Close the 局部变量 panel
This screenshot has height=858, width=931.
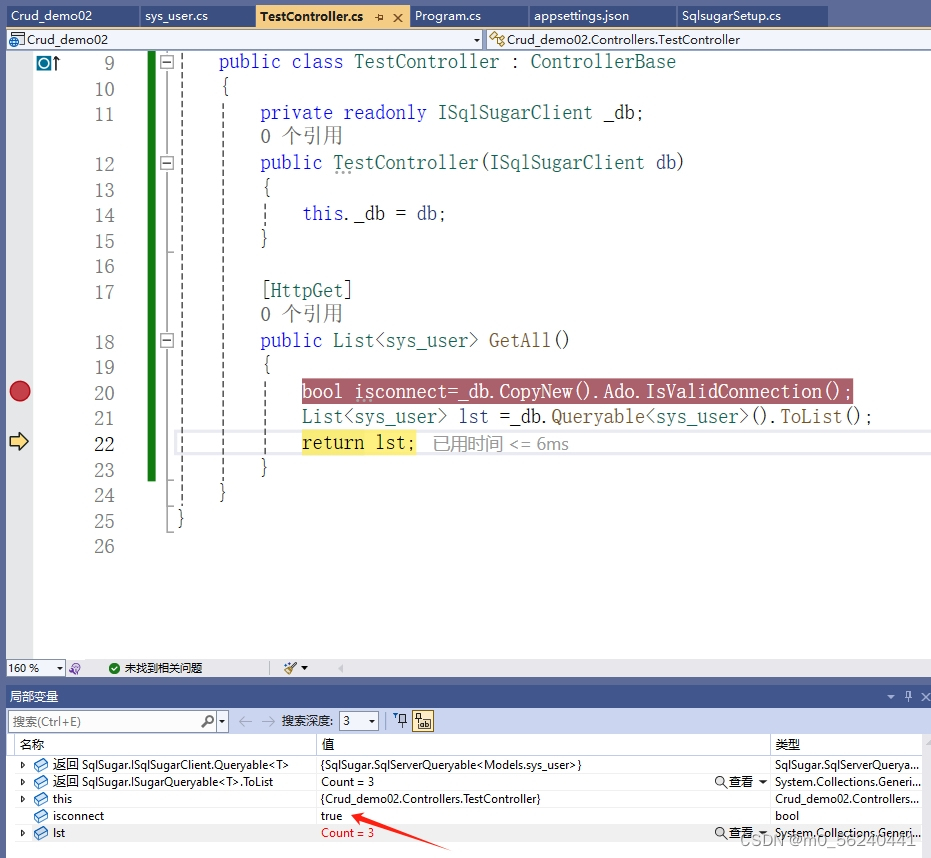pyautogui.click(x=925, y=696)
